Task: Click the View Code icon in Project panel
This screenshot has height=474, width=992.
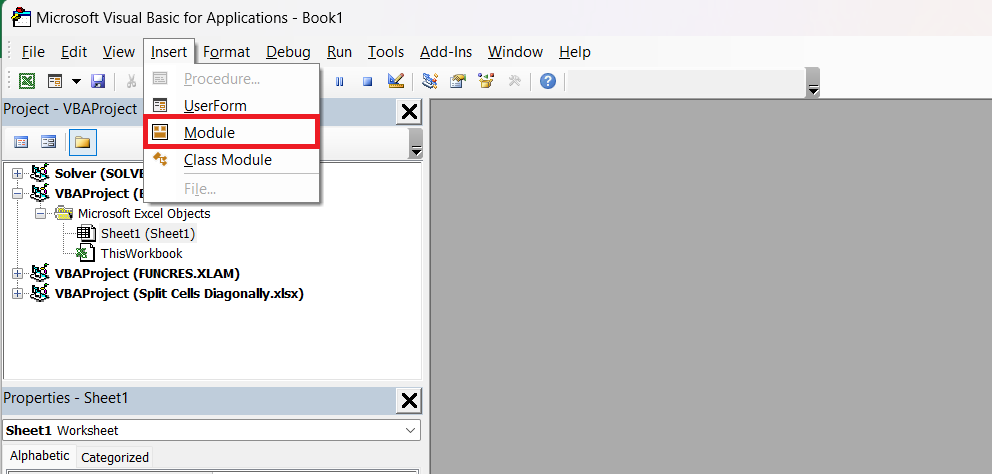Action: click(x=22, y=142)
